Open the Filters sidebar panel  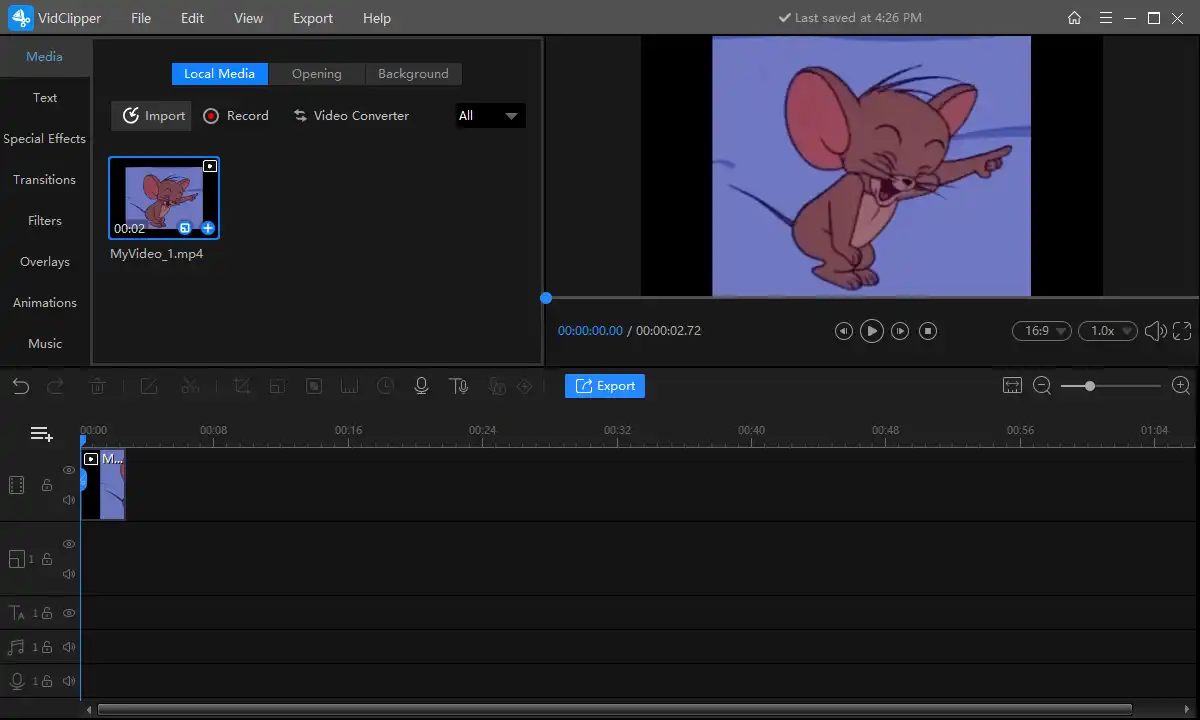45,221
